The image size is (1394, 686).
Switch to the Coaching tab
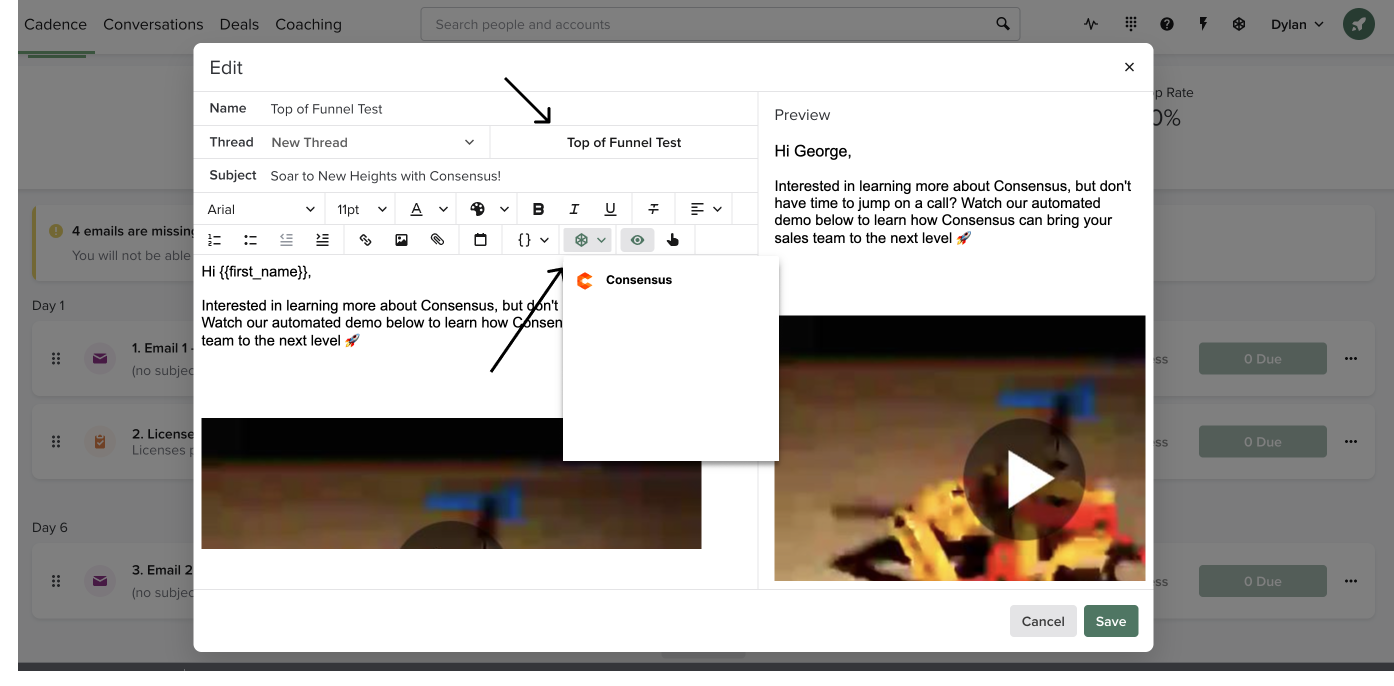[x=308, y=24]
